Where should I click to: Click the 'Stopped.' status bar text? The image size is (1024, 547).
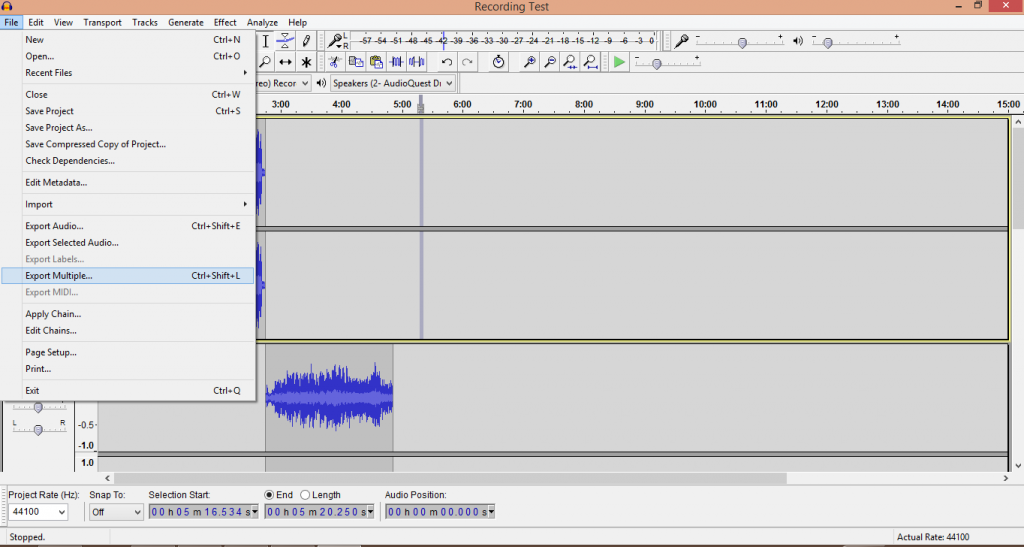(x=27, y=537)
